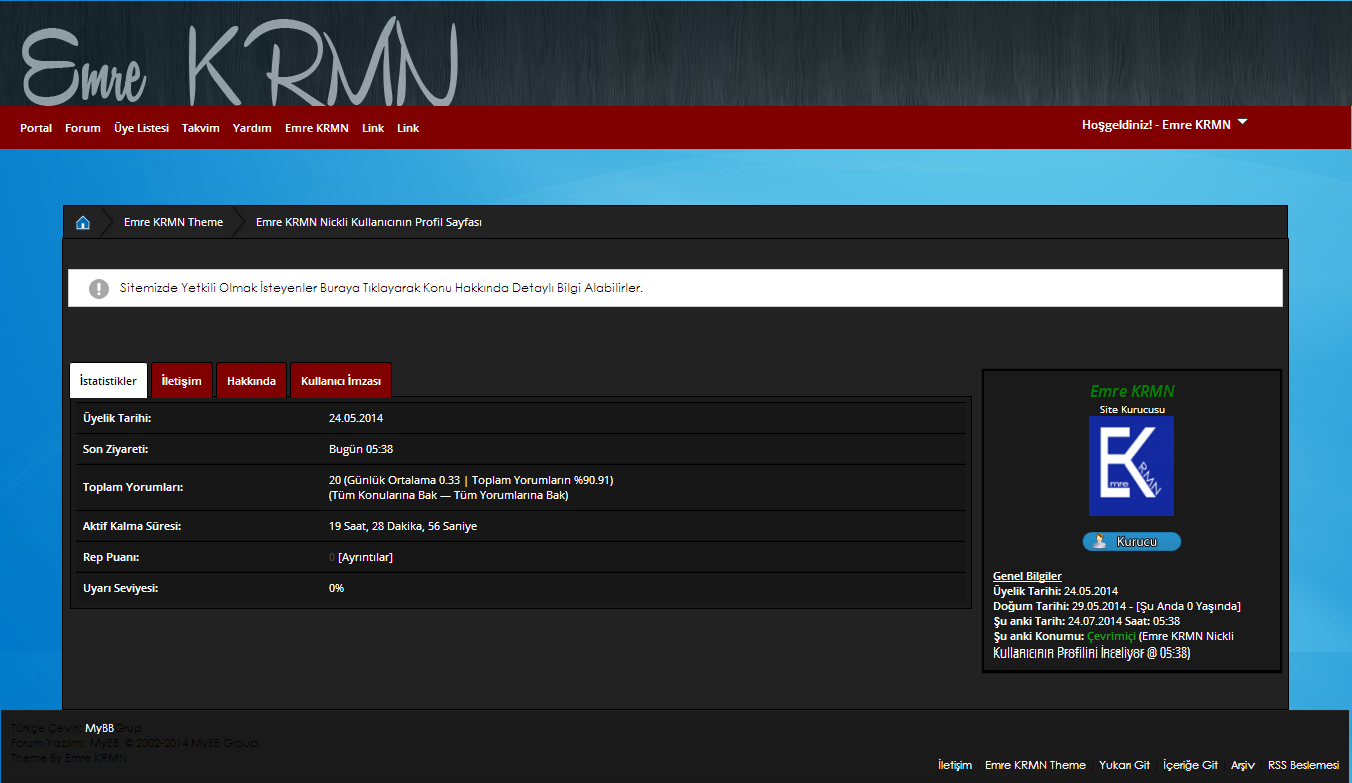Click the green Emre KRMN profile name
This screenshot has height=783, width=1352.
tap(1132, 391)
